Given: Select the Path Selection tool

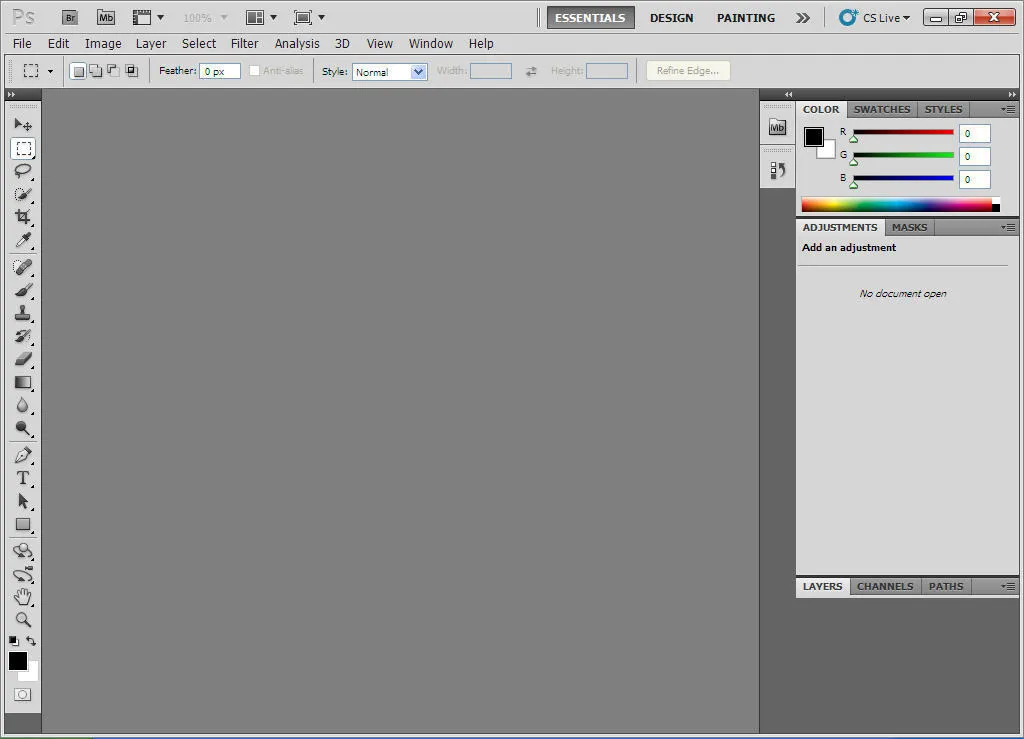Looking at the screenshot, I should [23, 501].
